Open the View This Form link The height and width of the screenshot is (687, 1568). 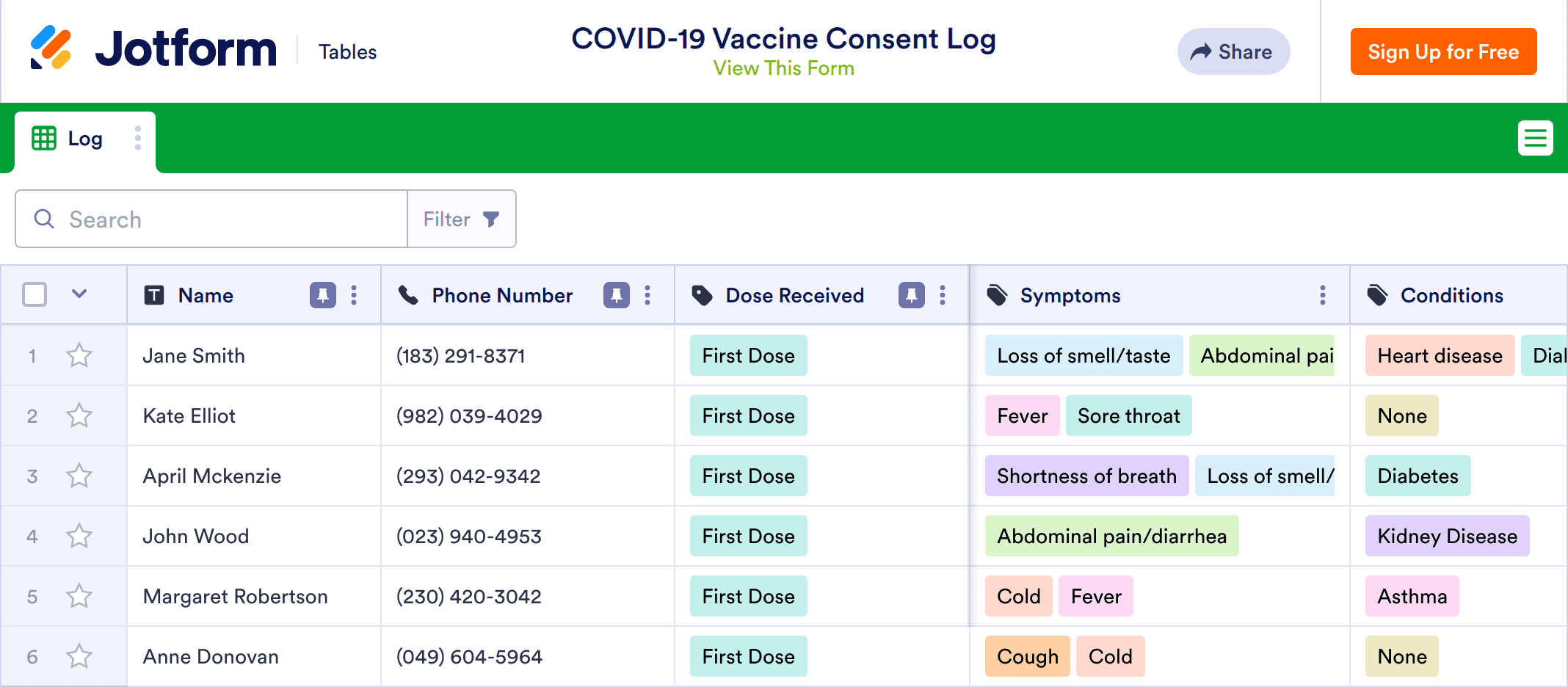[x=783, y=68]
